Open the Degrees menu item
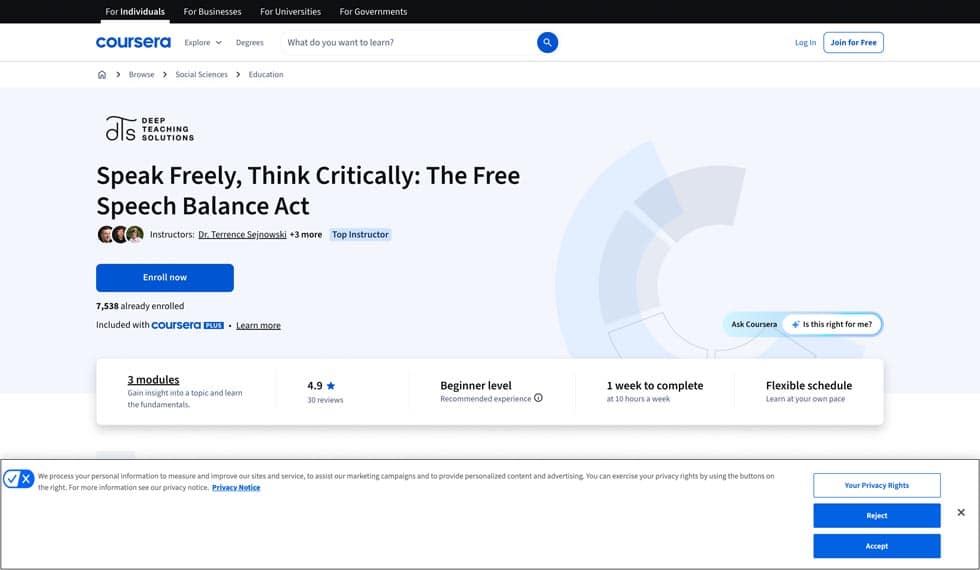The image size is (980, 570). click(249, 42)
